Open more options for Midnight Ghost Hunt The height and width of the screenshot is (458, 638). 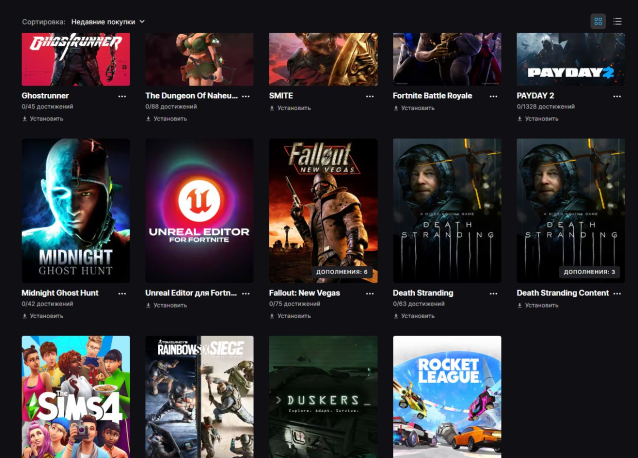point(122,294)
